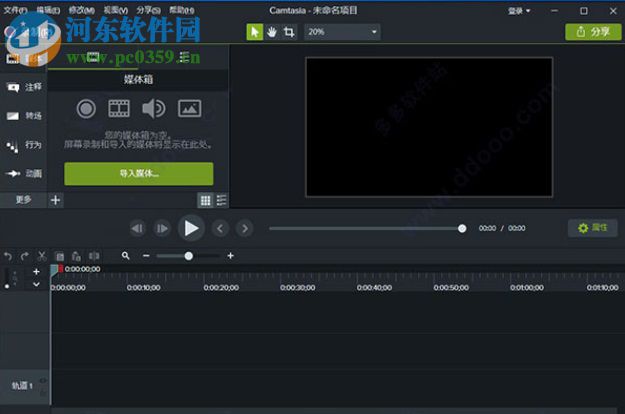Open the 视图 menu
The height and width of the screenshot is (414, 625).
(116, 10)
